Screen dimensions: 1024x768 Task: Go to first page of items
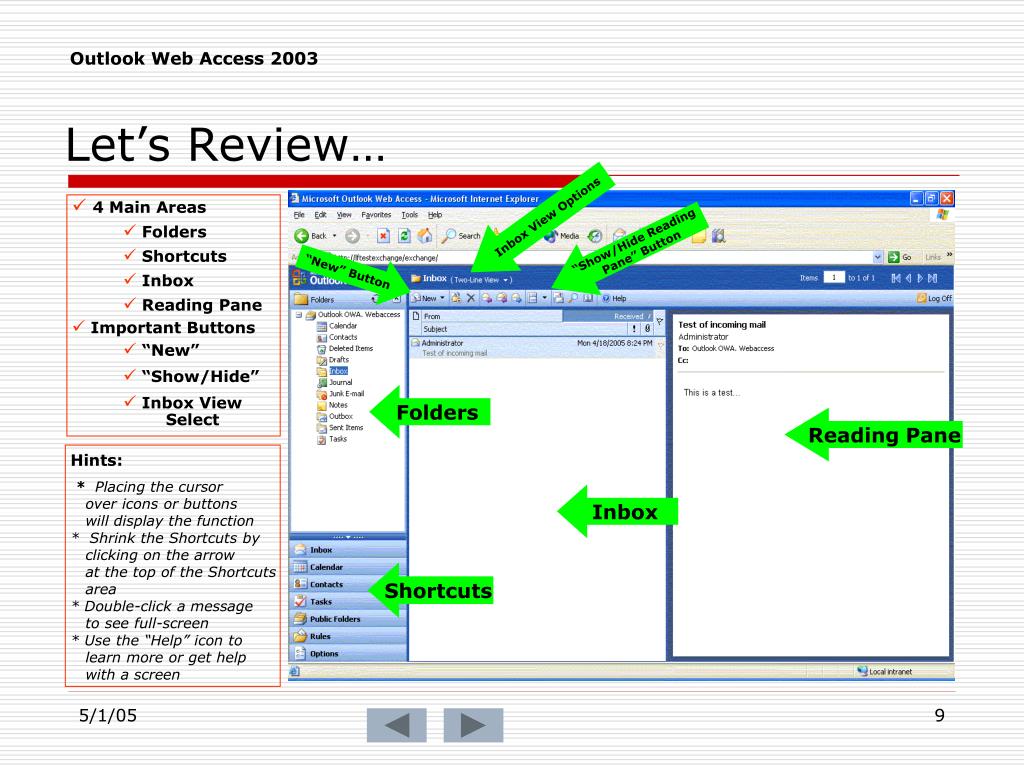coord(896,278)
